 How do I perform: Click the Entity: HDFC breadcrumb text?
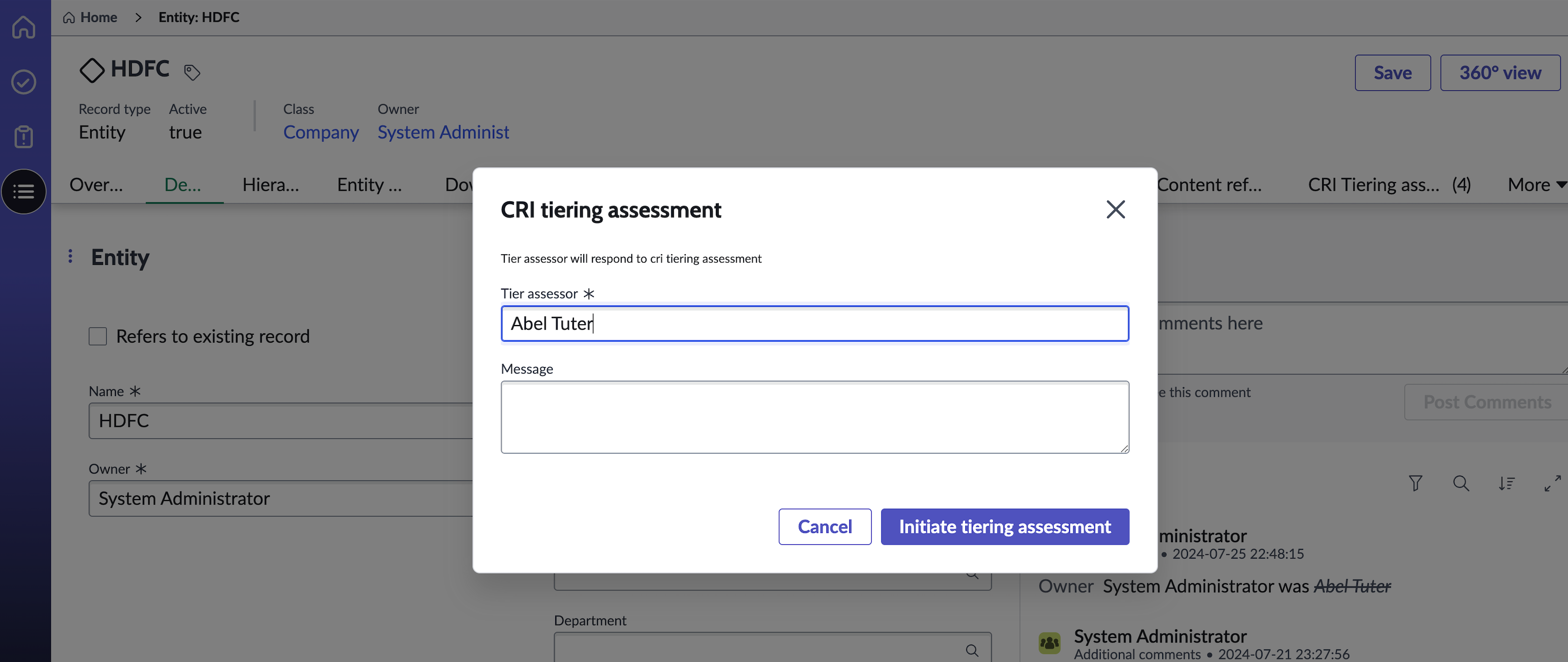coord(199,18)
